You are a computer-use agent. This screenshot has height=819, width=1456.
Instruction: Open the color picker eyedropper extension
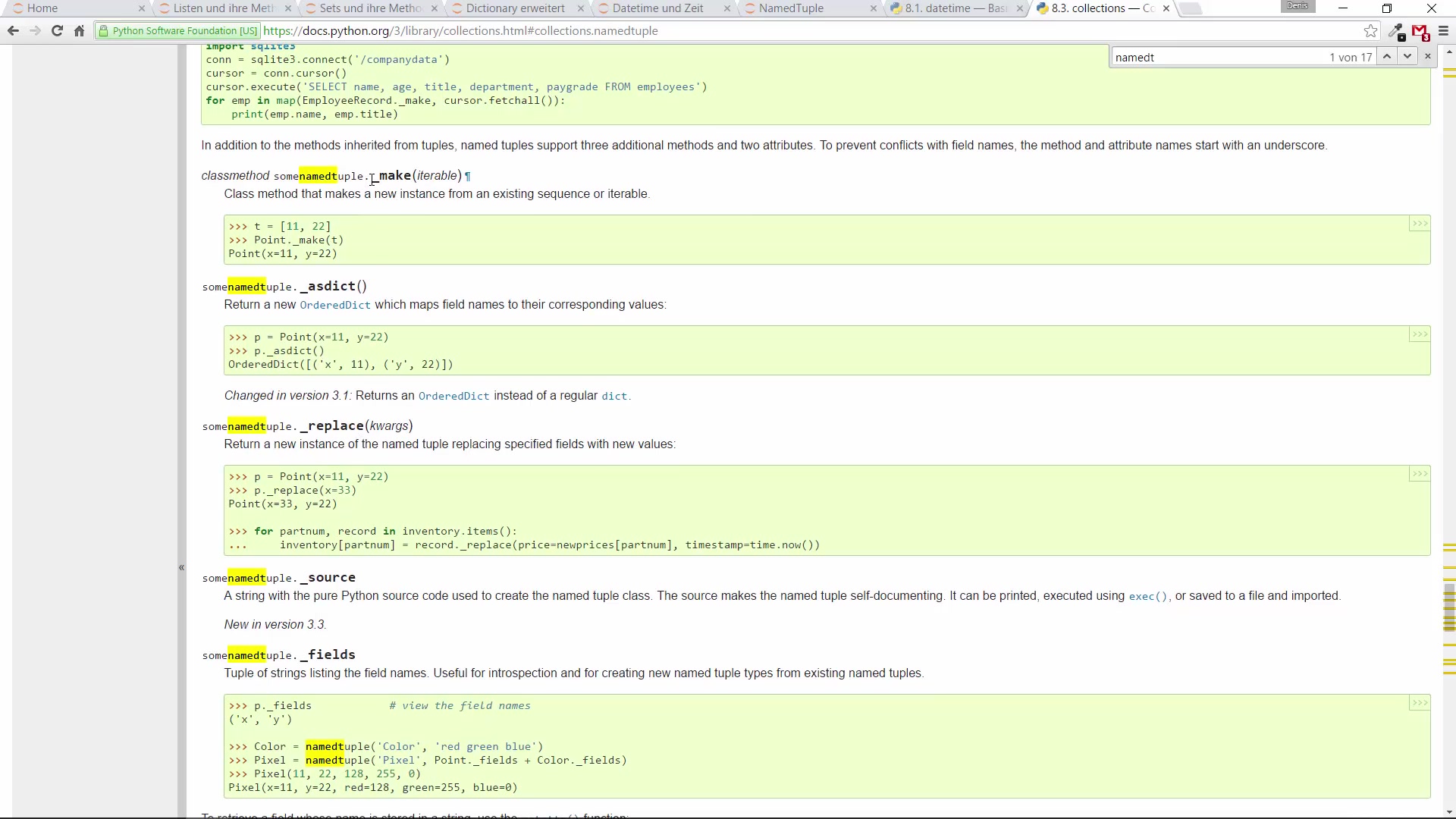point(1396,31)
